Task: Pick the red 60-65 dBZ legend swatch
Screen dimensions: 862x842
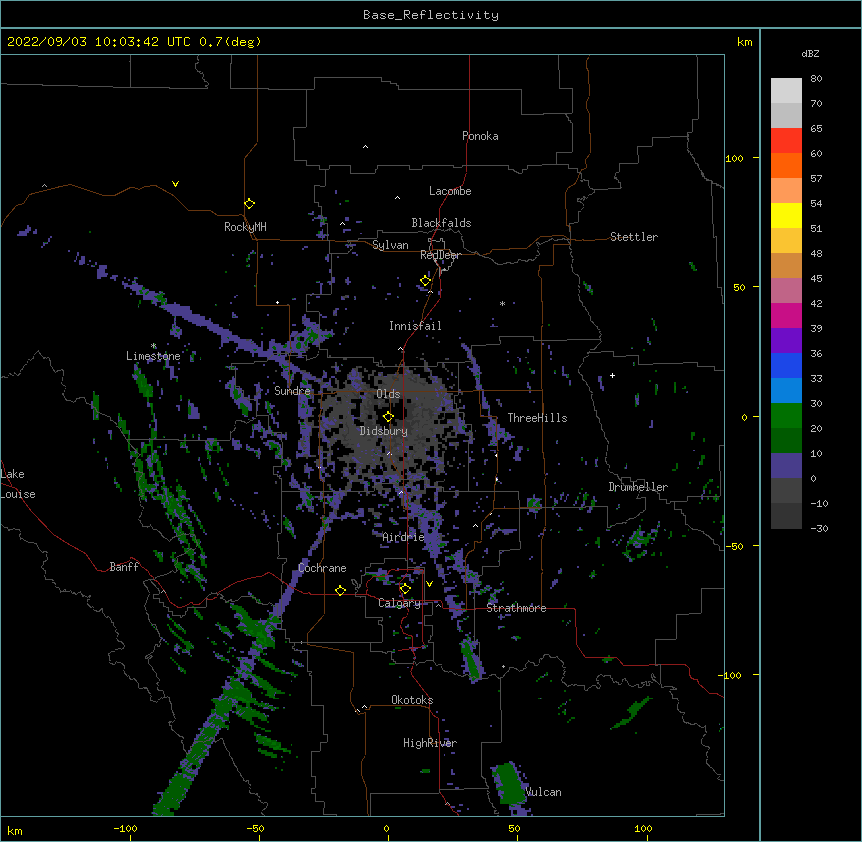Action: click(786, 140)
